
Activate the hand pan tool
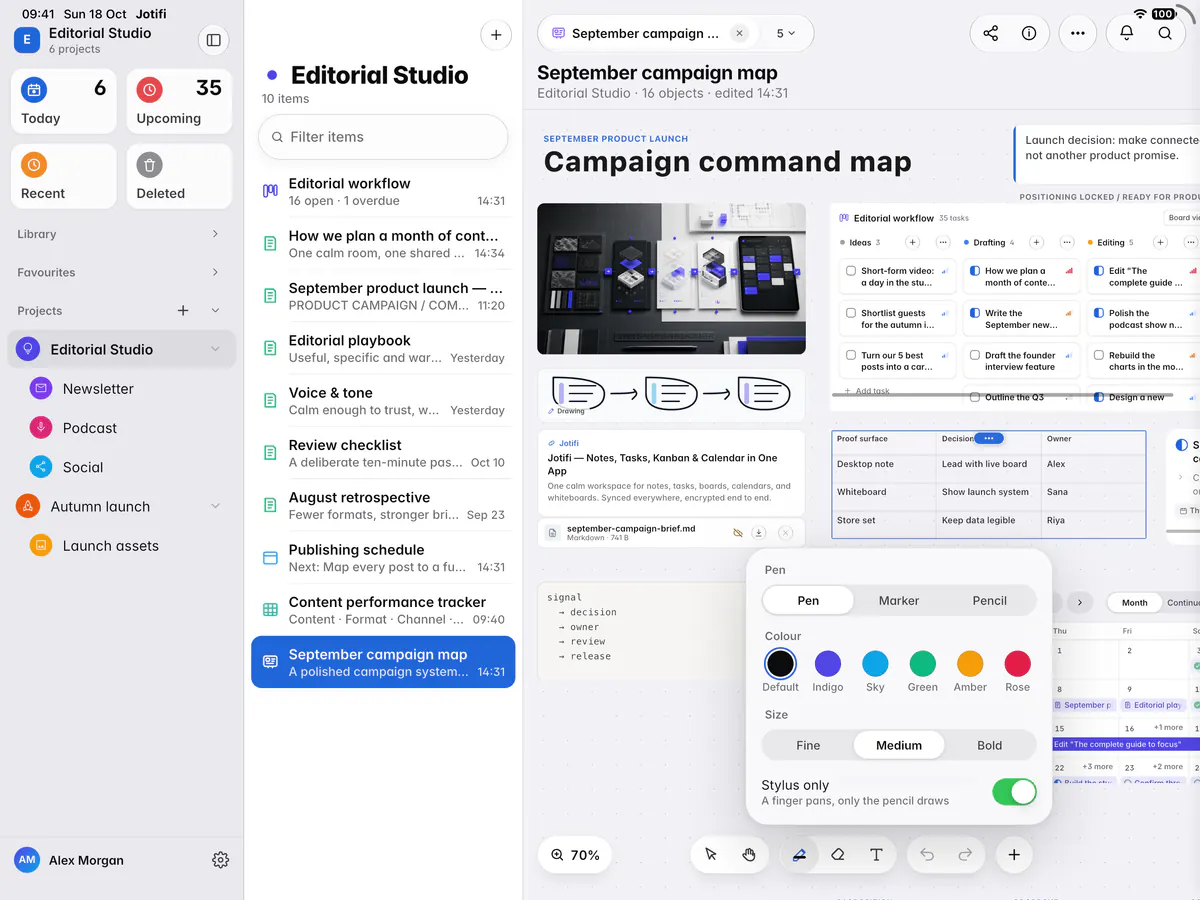[x=749, y=855]
